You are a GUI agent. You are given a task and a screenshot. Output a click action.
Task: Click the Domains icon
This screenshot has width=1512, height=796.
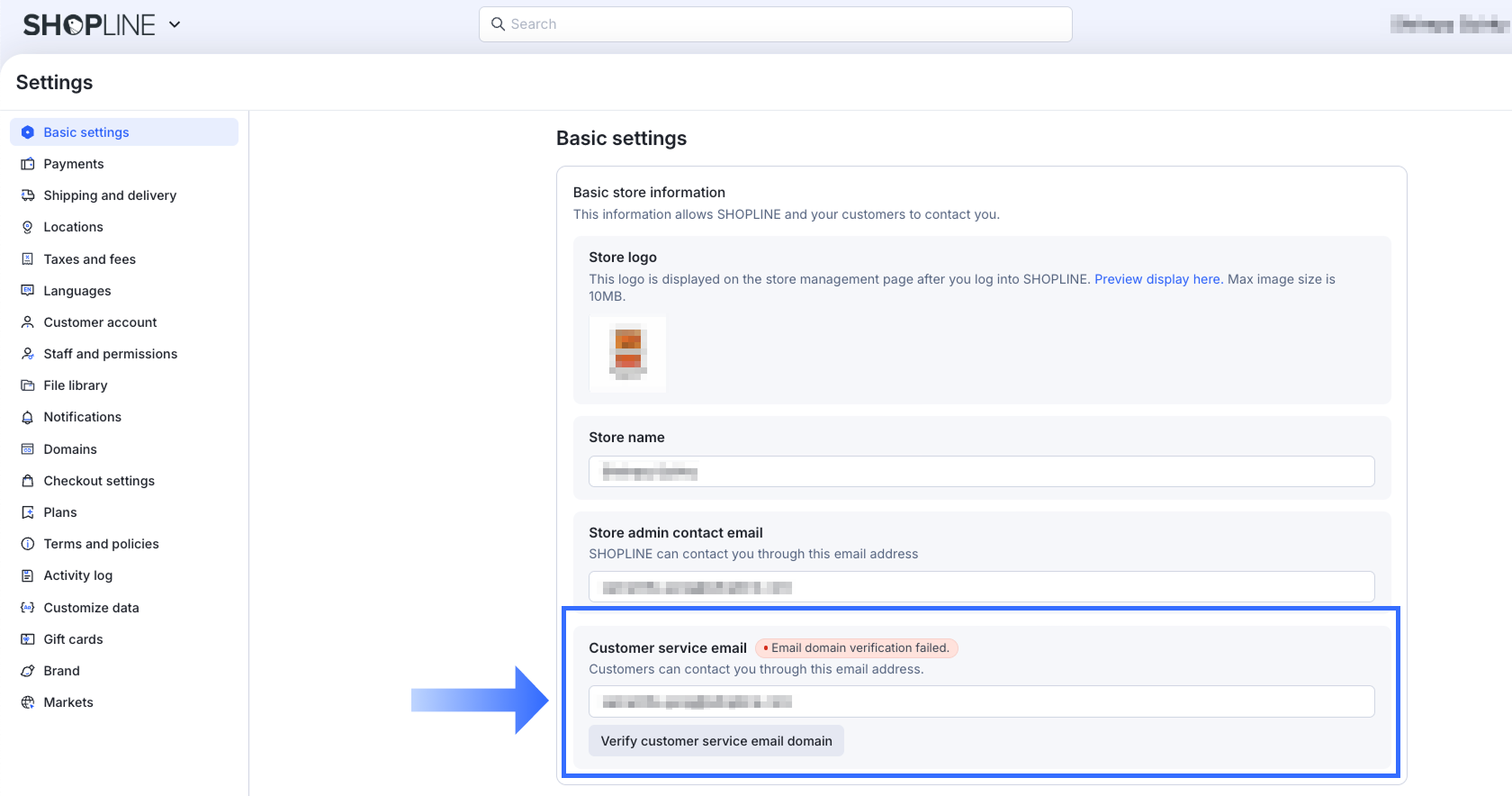coord(28,449)
